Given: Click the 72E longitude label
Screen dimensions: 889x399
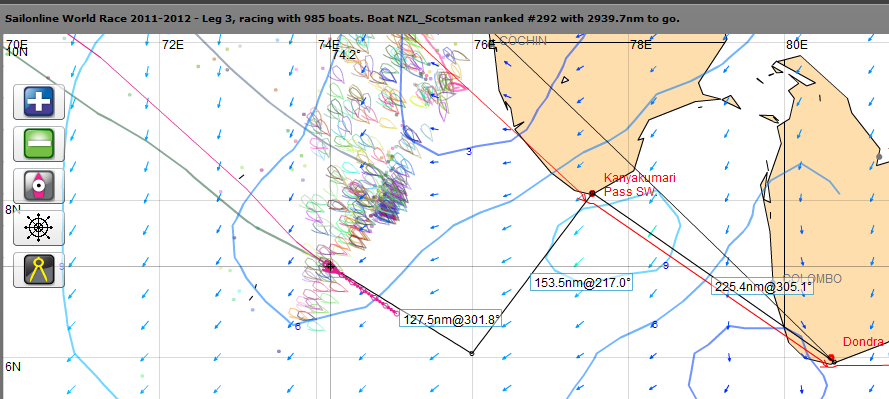Looking at the screenshot, I should coord(172,44).
